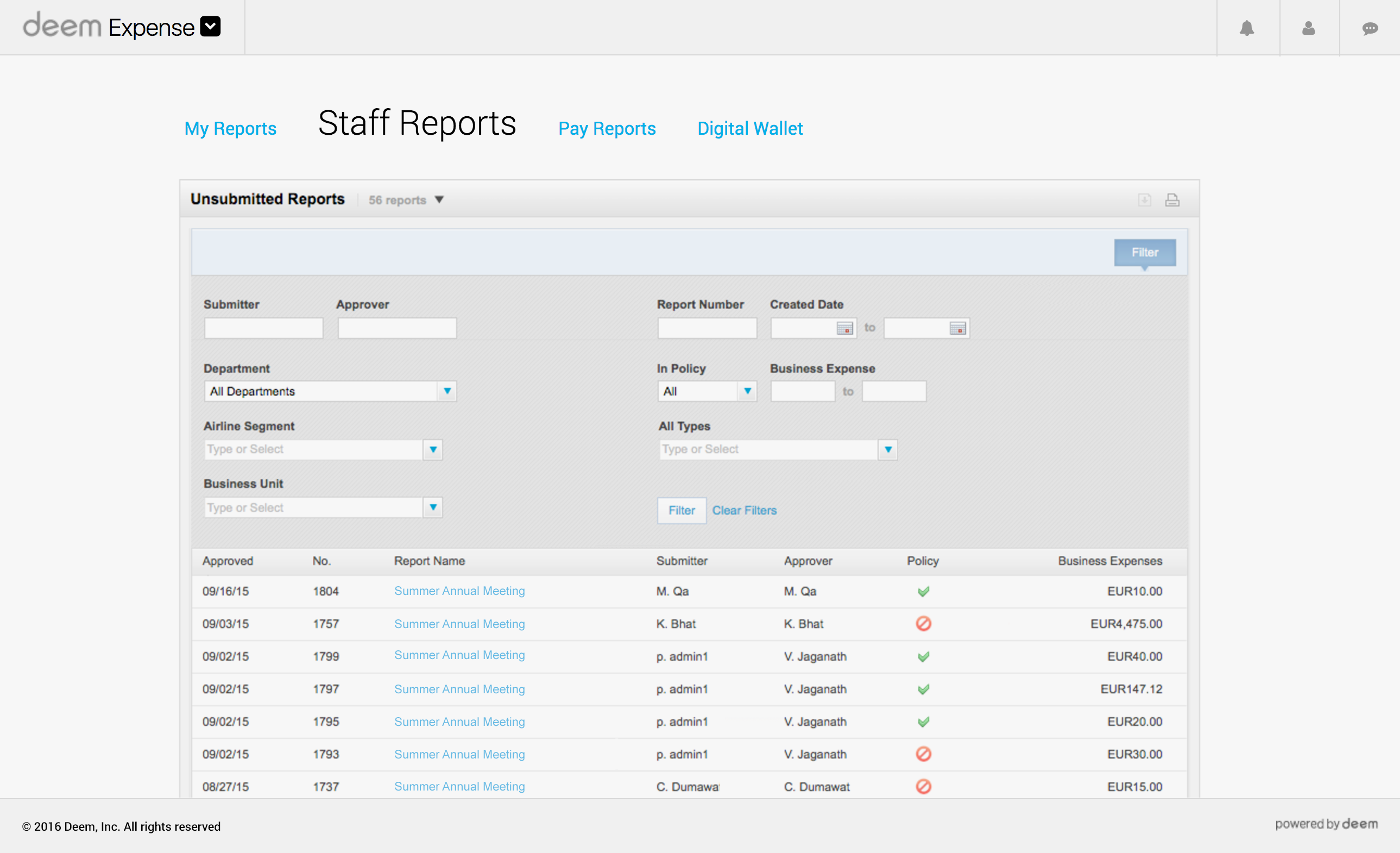Click the C. Dumawat approver cell
Image resolution: width=1400 pixels, height=853 pixels.
pos(816,787)
